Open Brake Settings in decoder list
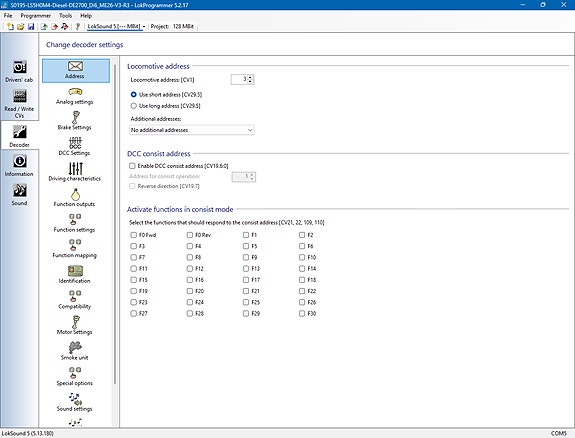Screen dimensions: 575x438 [75, 121]
